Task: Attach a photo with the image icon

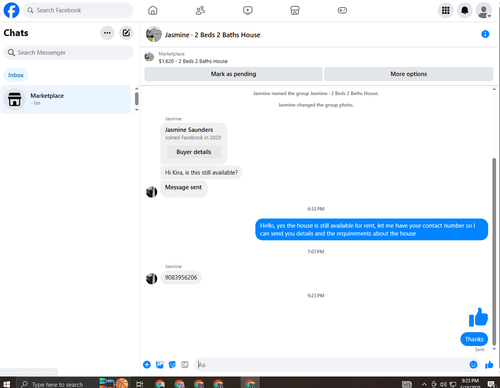Action: tap(160, 365)
